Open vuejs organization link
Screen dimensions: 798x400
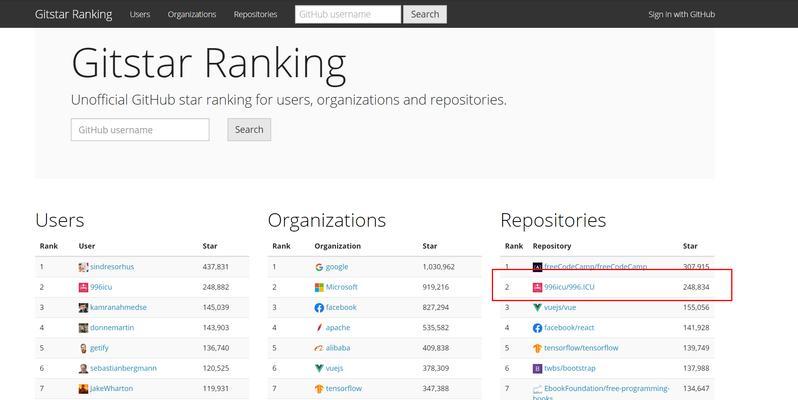coord(334,368)
